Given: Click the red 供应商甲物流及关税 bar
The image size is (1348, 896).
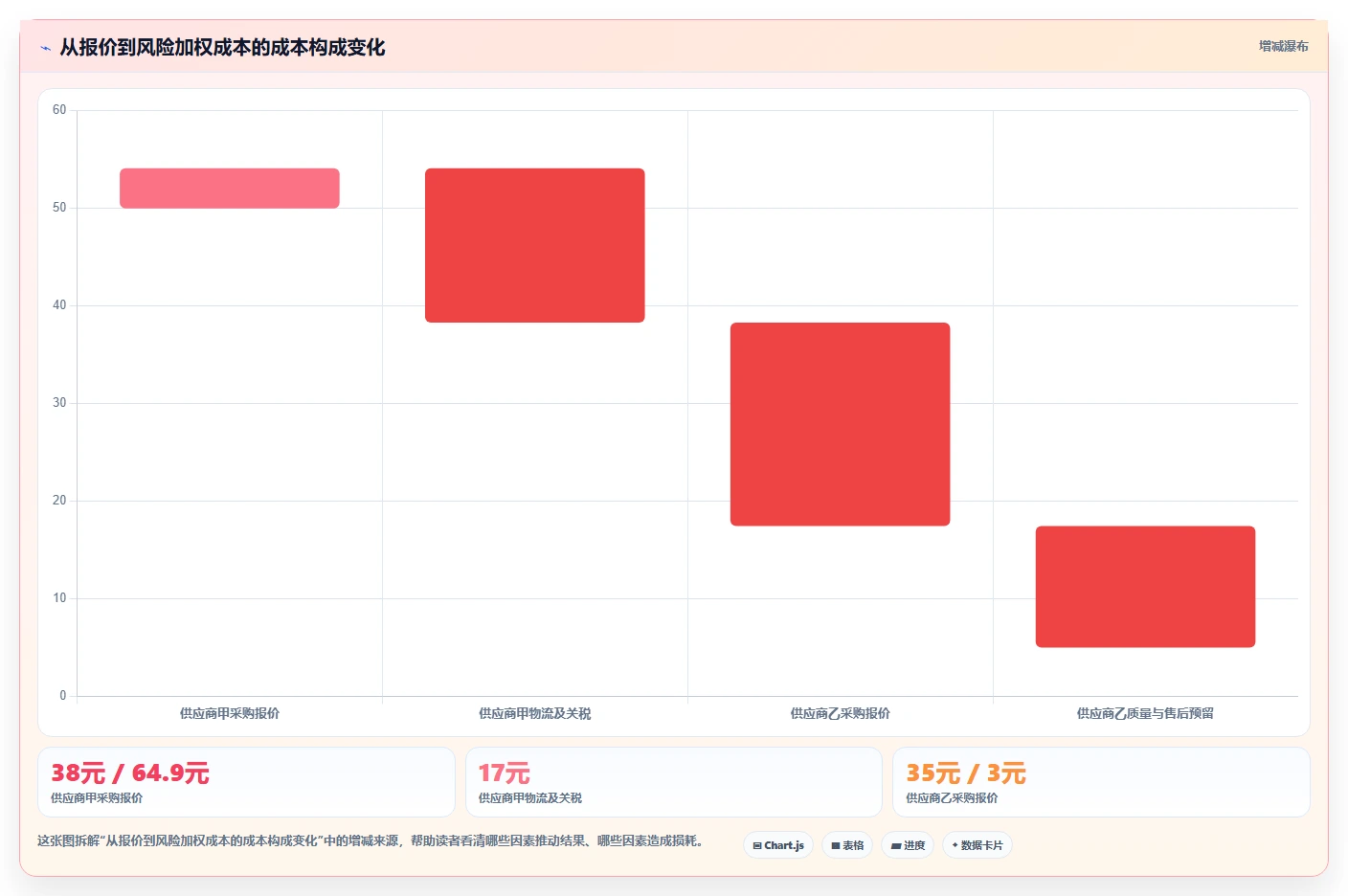Looking at the screenshot, I should pyautogui.click(x=535, y=246).
